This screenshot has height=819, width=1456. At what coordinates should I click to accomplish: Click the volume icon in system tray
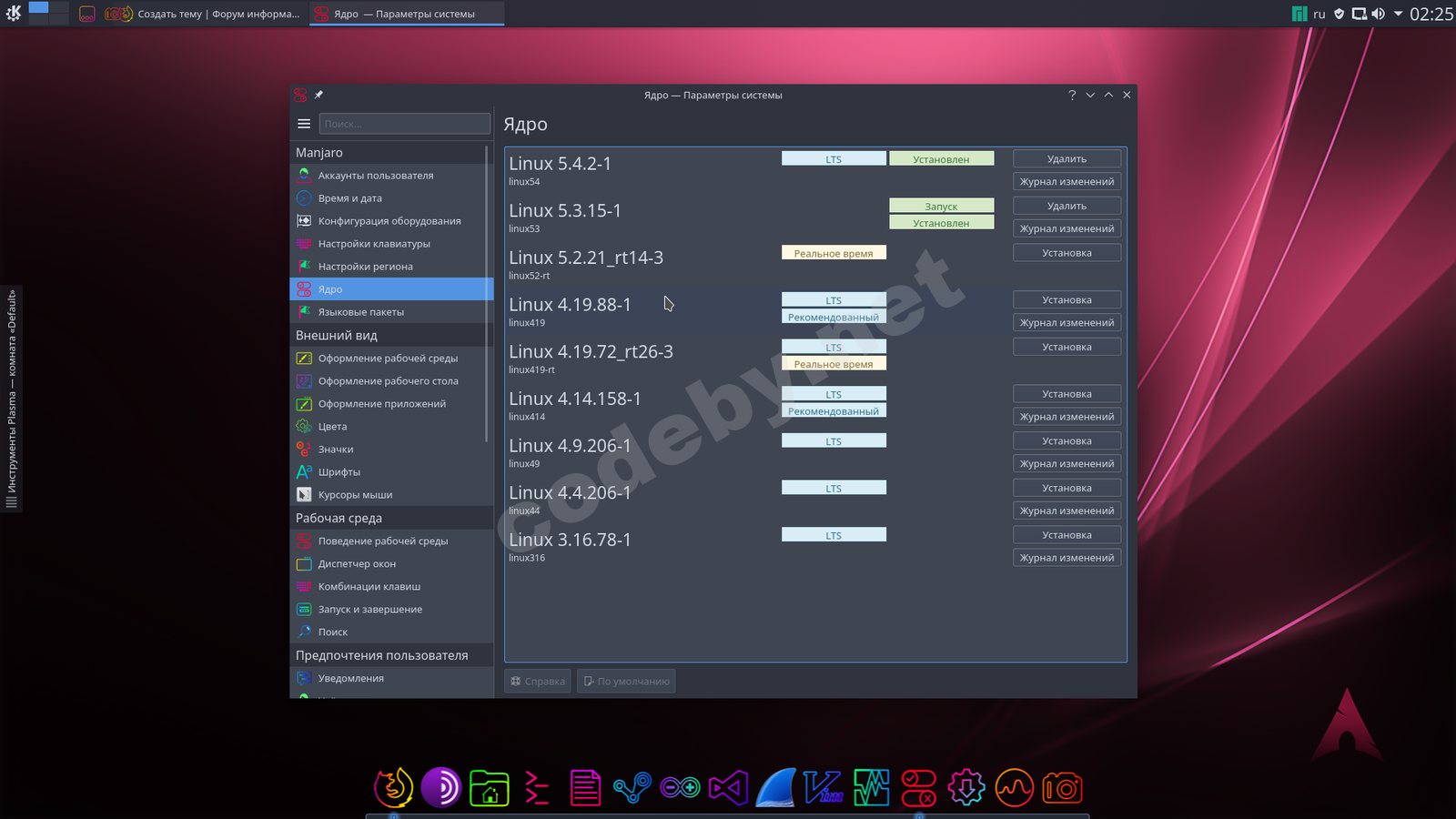1378,14
